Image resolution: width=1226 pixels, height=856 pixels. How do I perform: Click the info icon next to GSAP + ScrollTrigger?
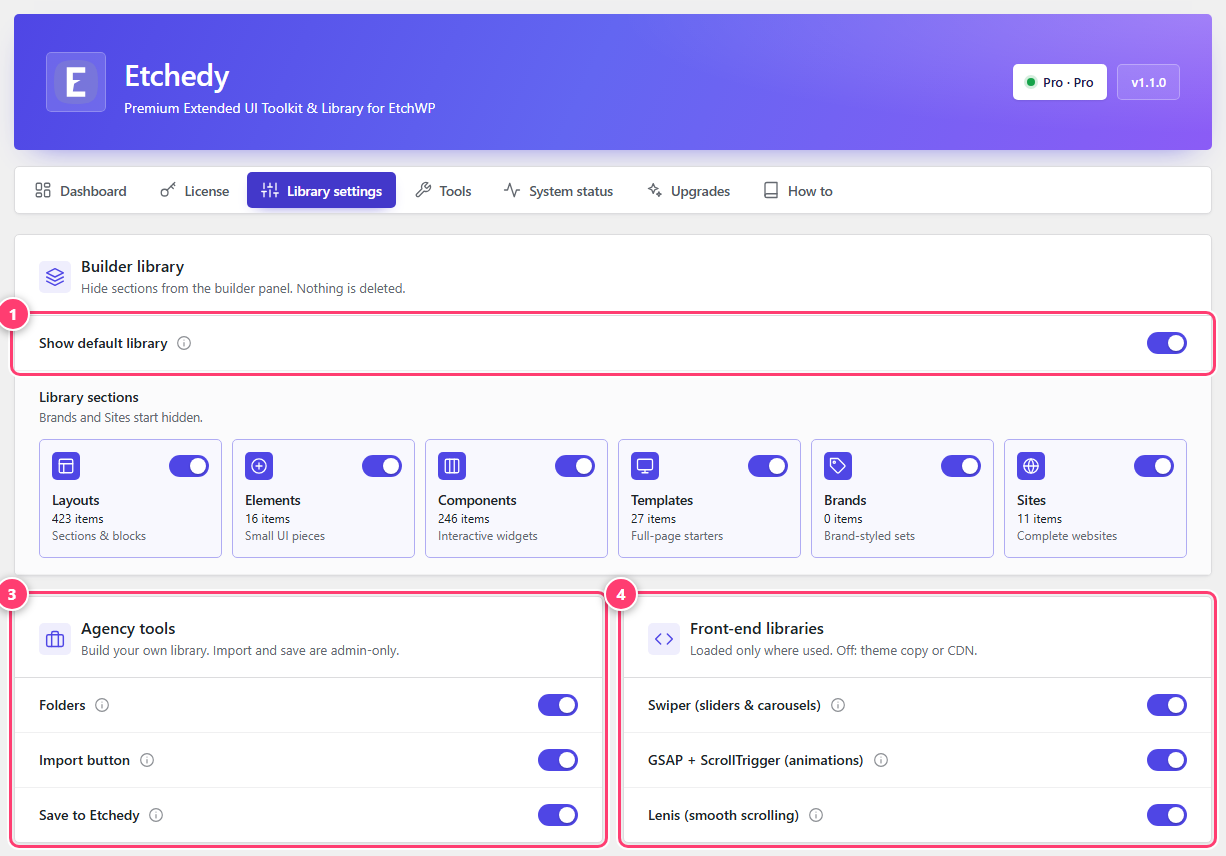881,760
